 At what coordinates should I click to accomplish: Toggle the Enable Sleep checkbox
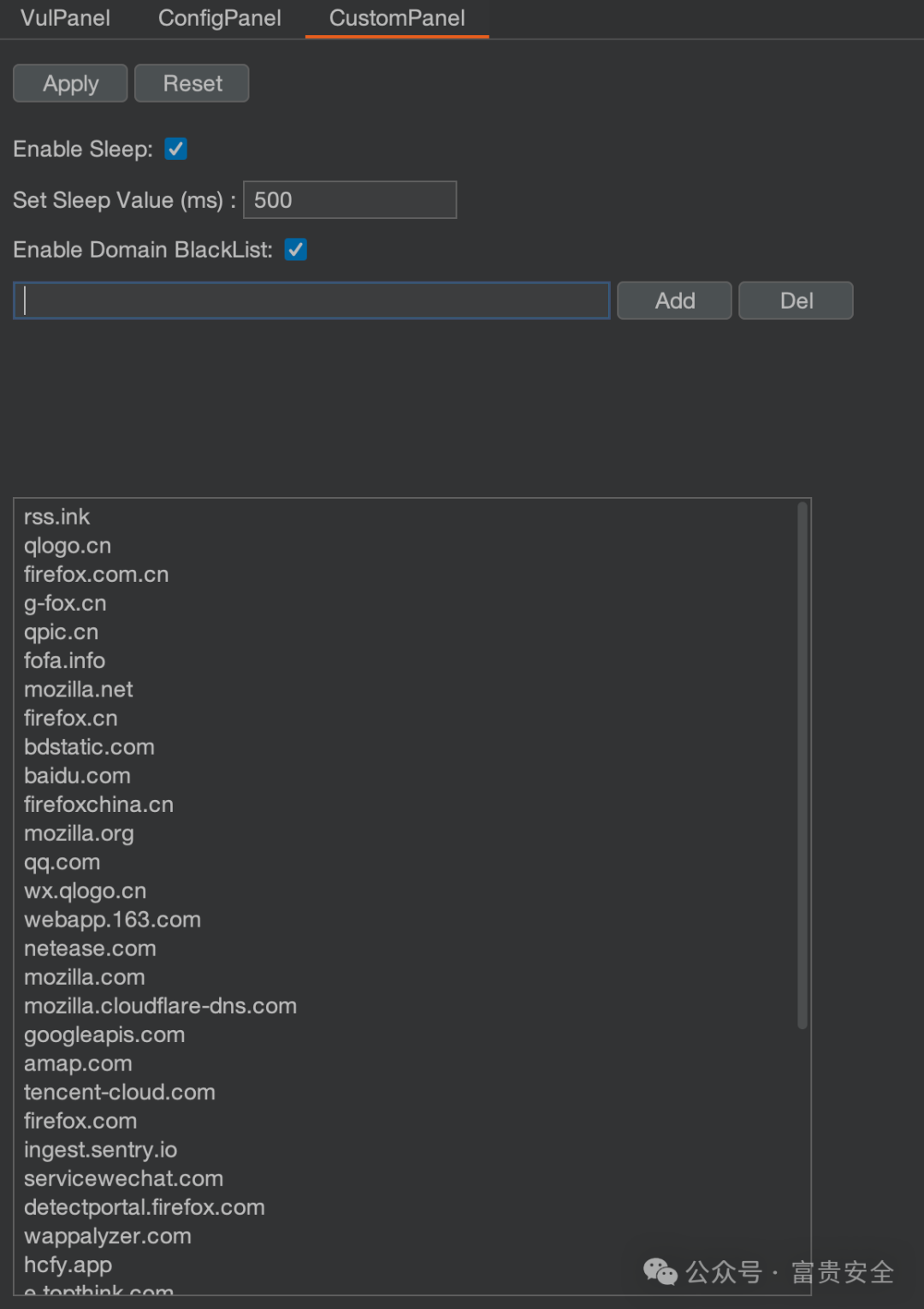coord(175,149)
